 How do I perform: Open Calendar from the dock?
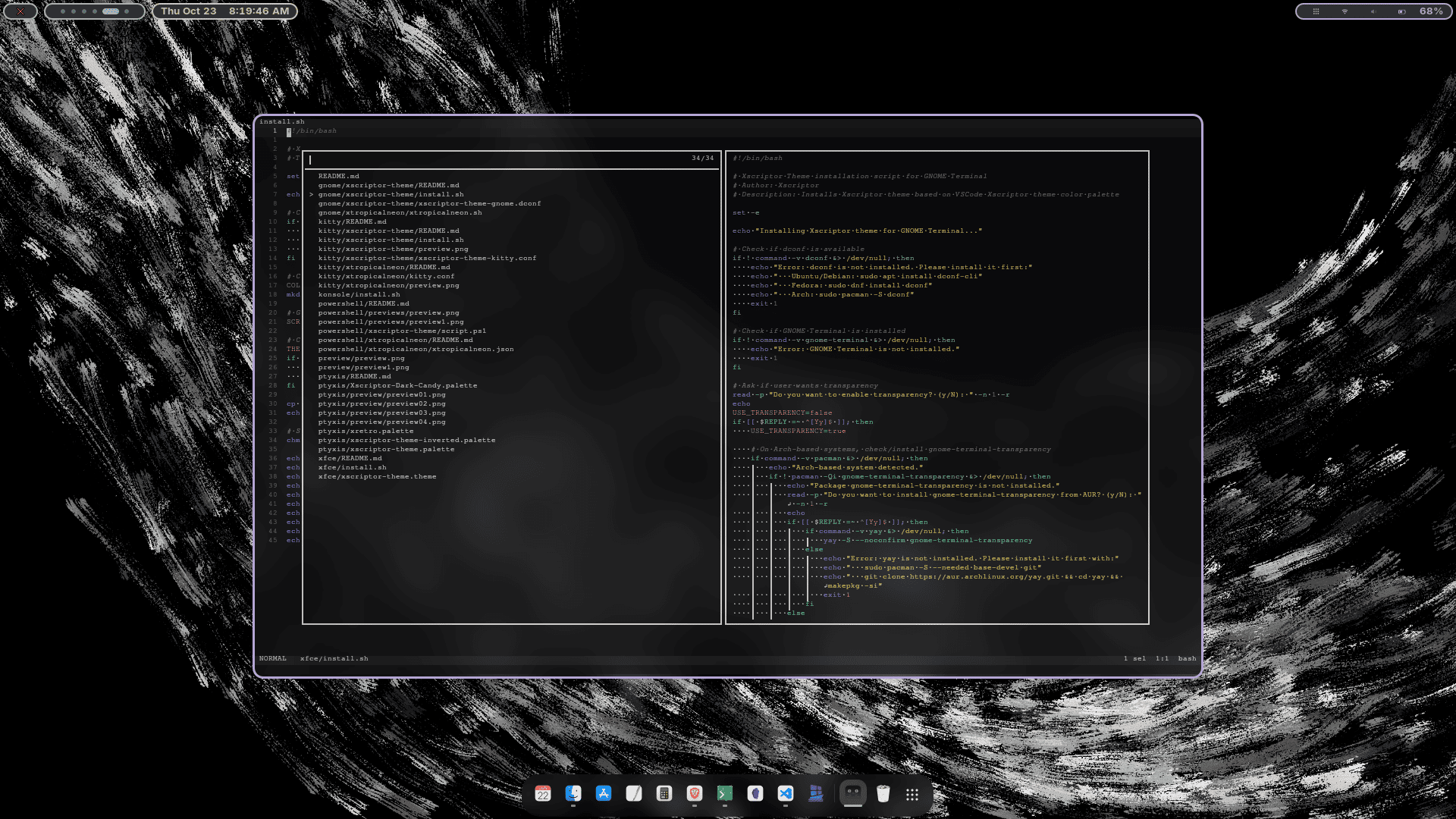click(x=543, y=794)
